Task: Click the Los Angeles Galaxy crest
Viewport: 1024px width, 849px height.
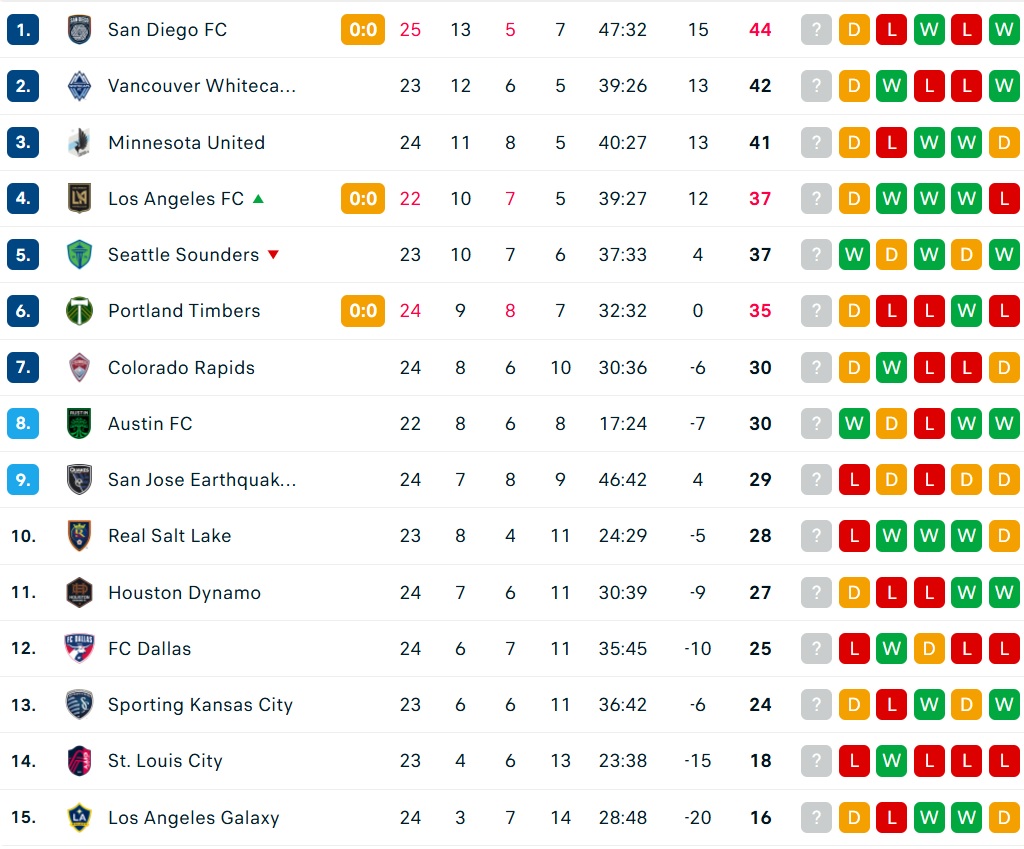Action: tap(79, 817)
